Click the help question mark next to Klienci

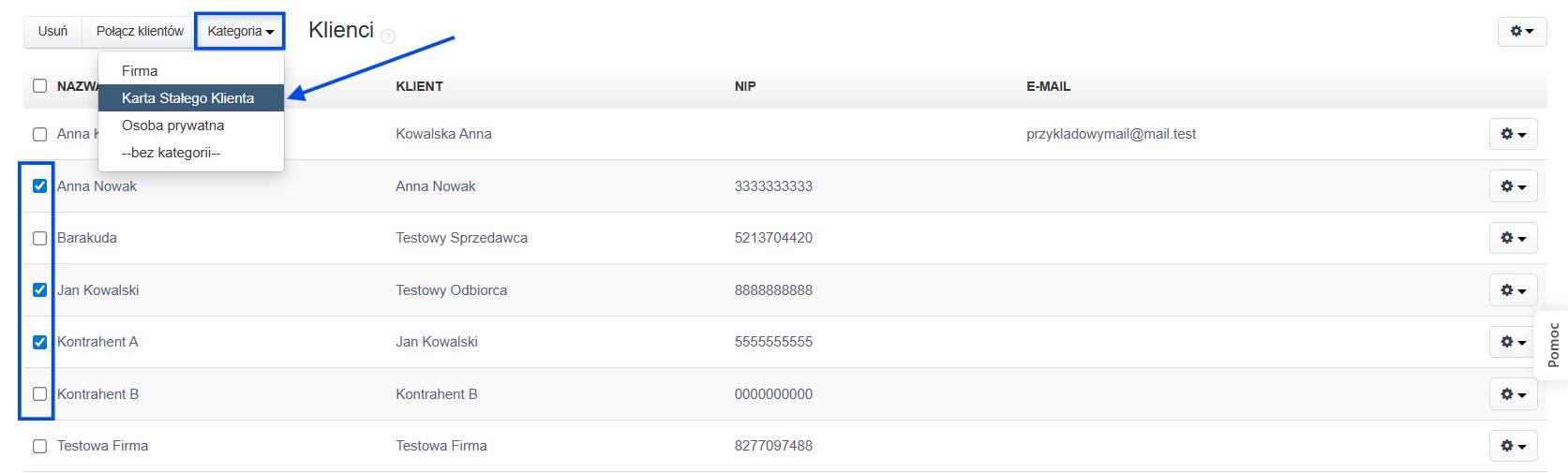pos(388,37)
